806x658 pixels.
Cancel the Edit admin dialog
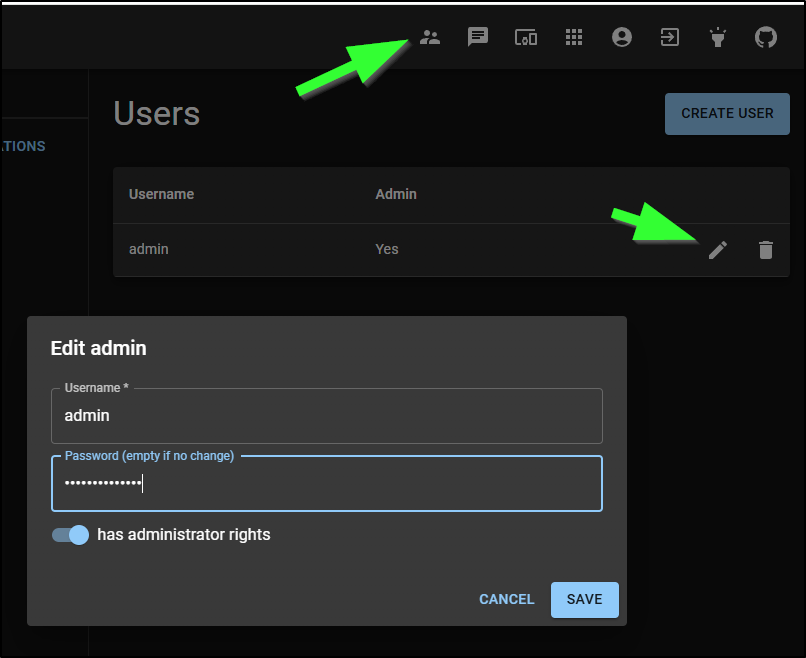tap(507, 600)
